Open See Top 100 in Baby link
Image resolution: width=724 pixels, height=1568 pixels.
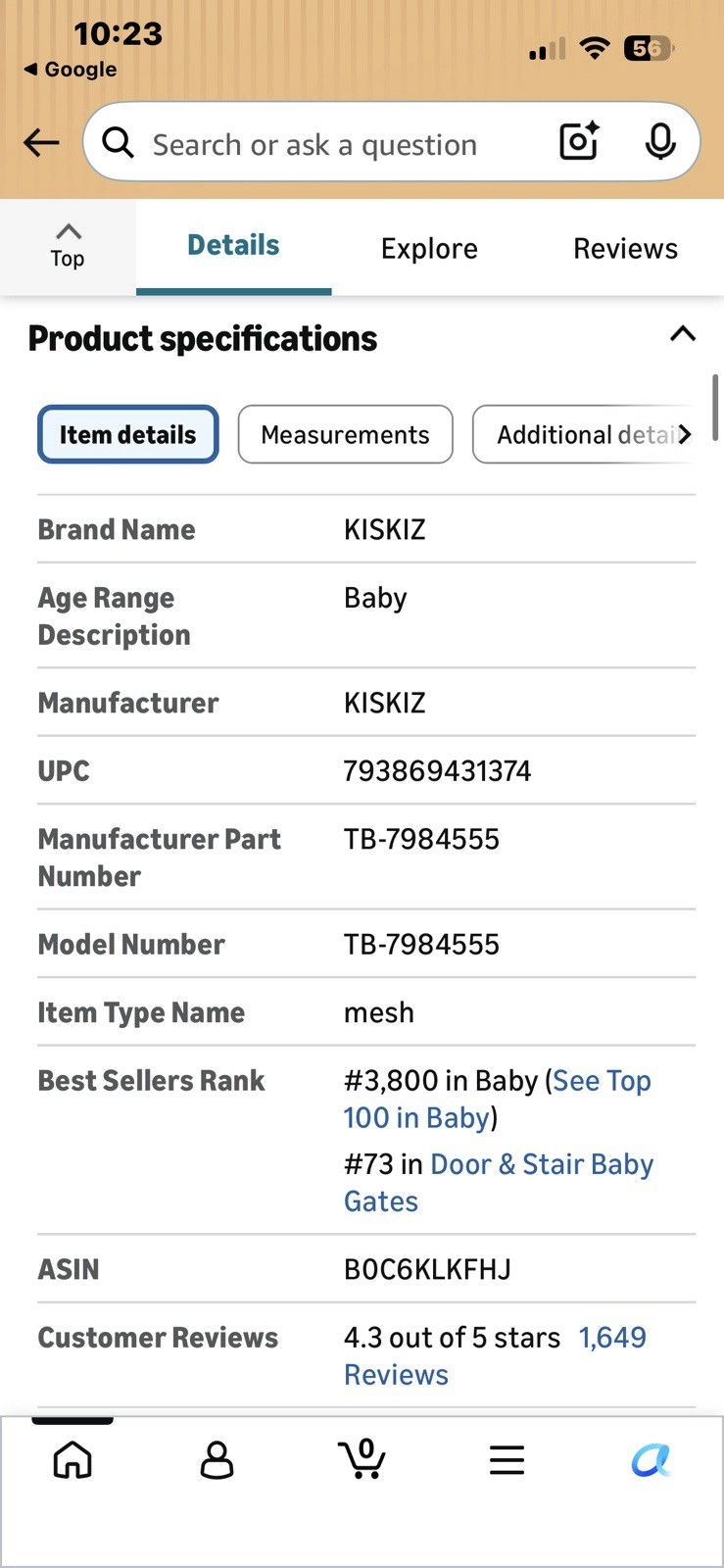tap(497, 1100)
